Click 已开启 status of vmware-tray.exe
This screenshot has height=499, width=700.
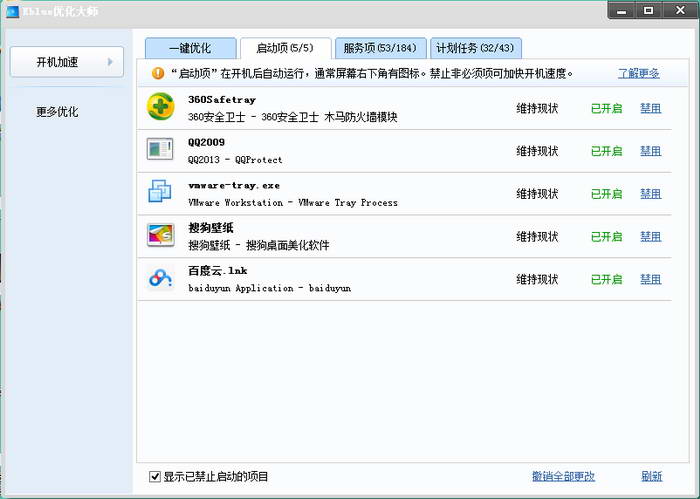606,194
